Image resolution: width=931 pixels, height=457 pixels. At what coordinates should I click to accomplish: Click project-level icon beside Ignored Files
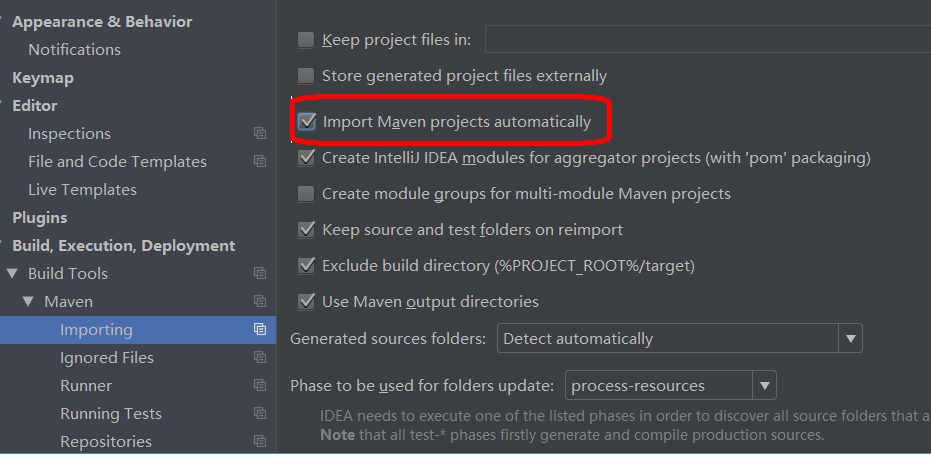tap(259, 357)
